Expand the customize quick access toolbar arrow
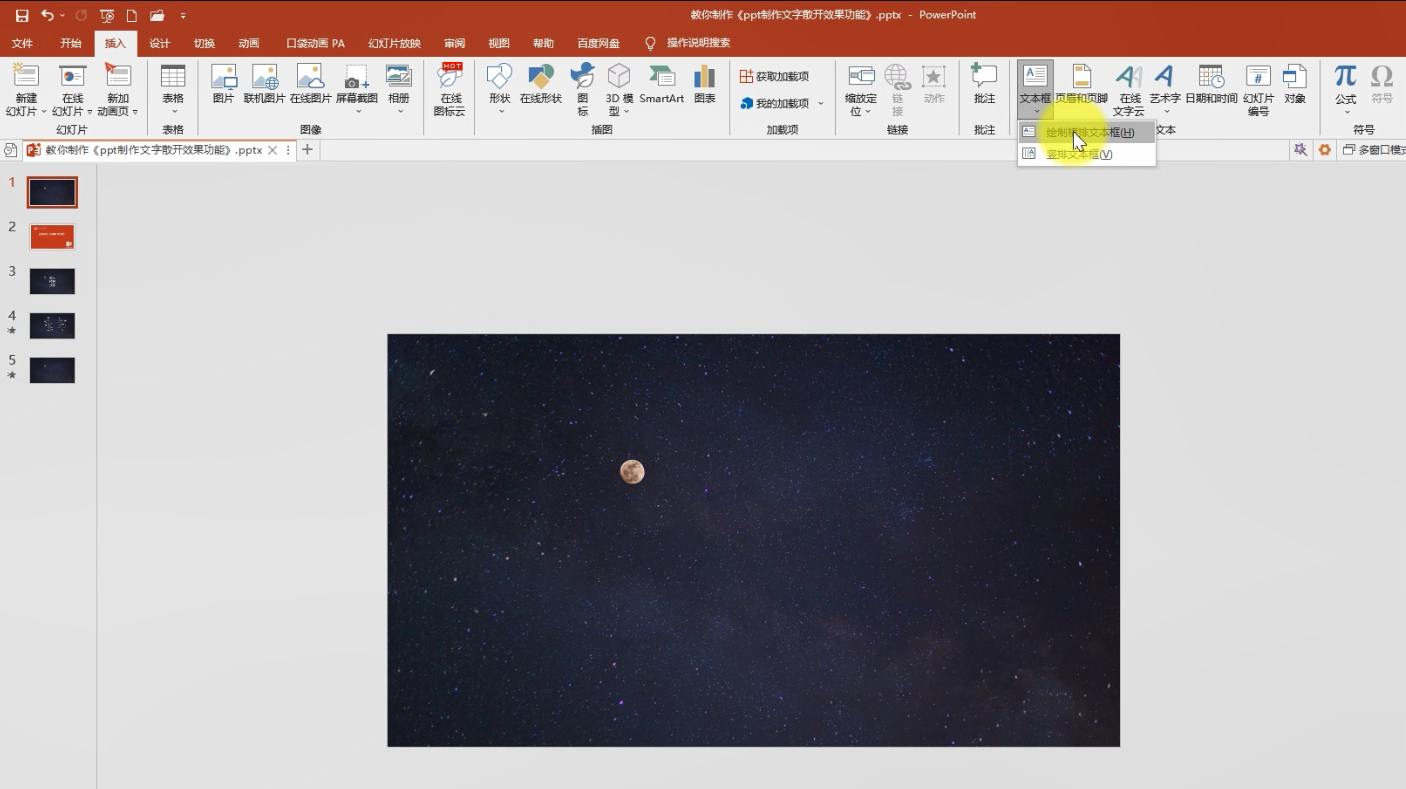Image resolution: width=1406 pixels, height=789 pixels. click(182, 16)
